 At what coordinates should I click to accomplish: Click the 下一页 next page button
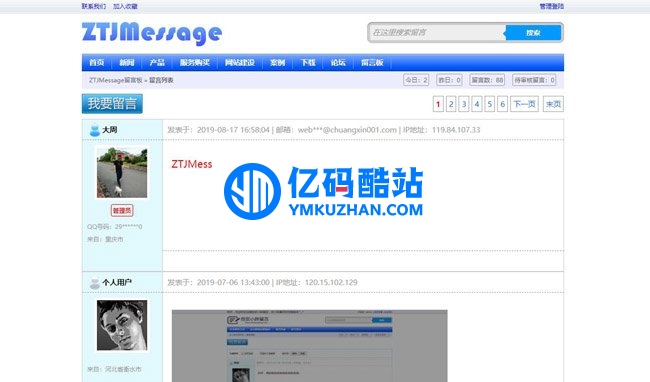pyautogui.click(x=524, y=104)
